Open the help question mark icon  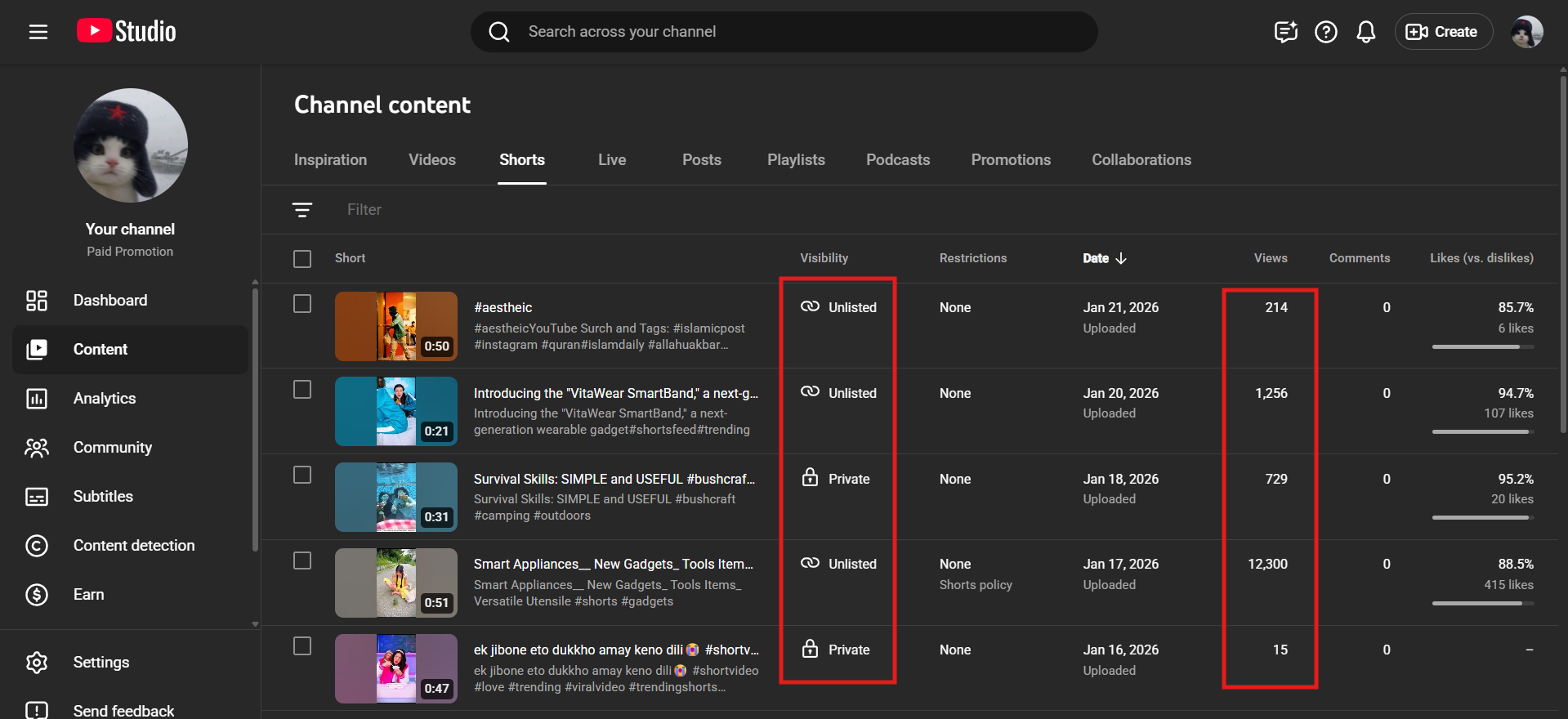point(1325,32)
